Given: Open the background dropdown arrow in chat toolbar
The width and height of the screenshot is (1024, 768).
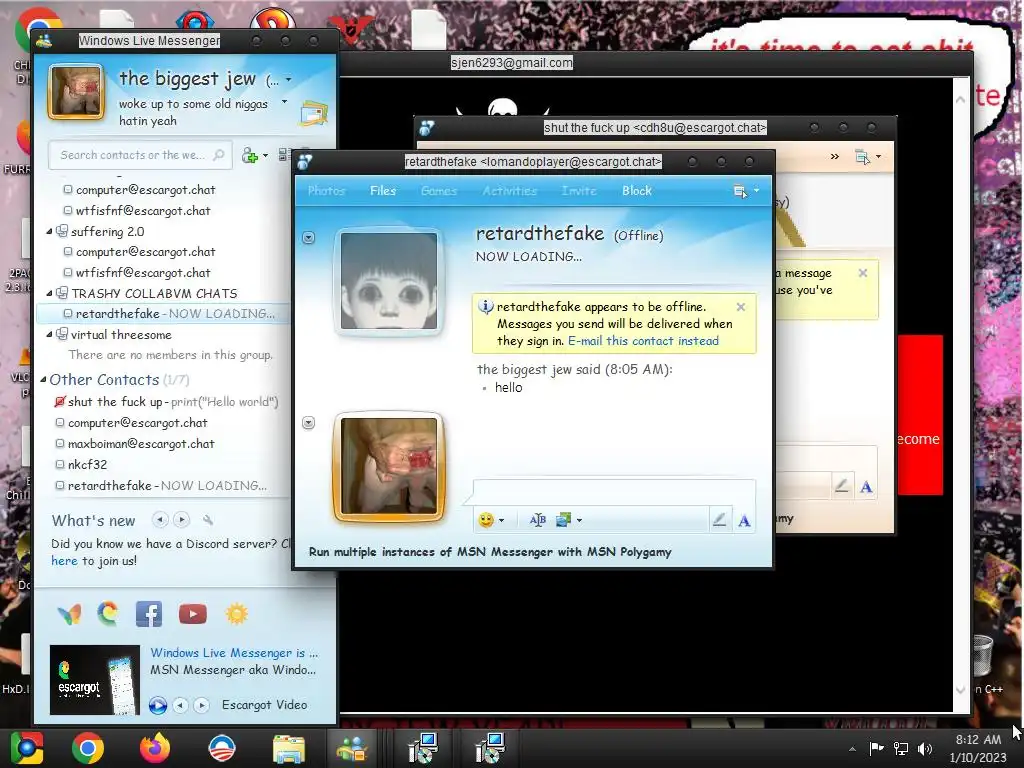Looking at the screenshot, I should [579, 520].
